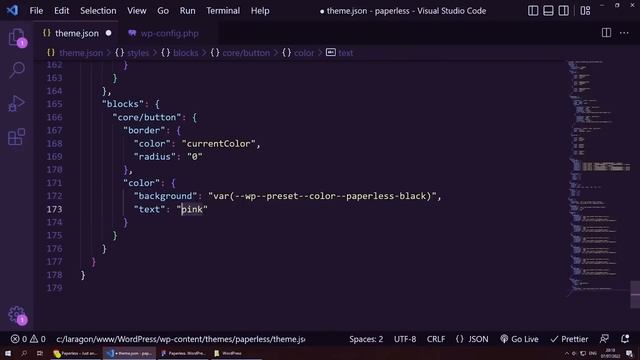Open Customize Layout button
Viewport: 640px width, 360px height.
click(x=585, y=11)
